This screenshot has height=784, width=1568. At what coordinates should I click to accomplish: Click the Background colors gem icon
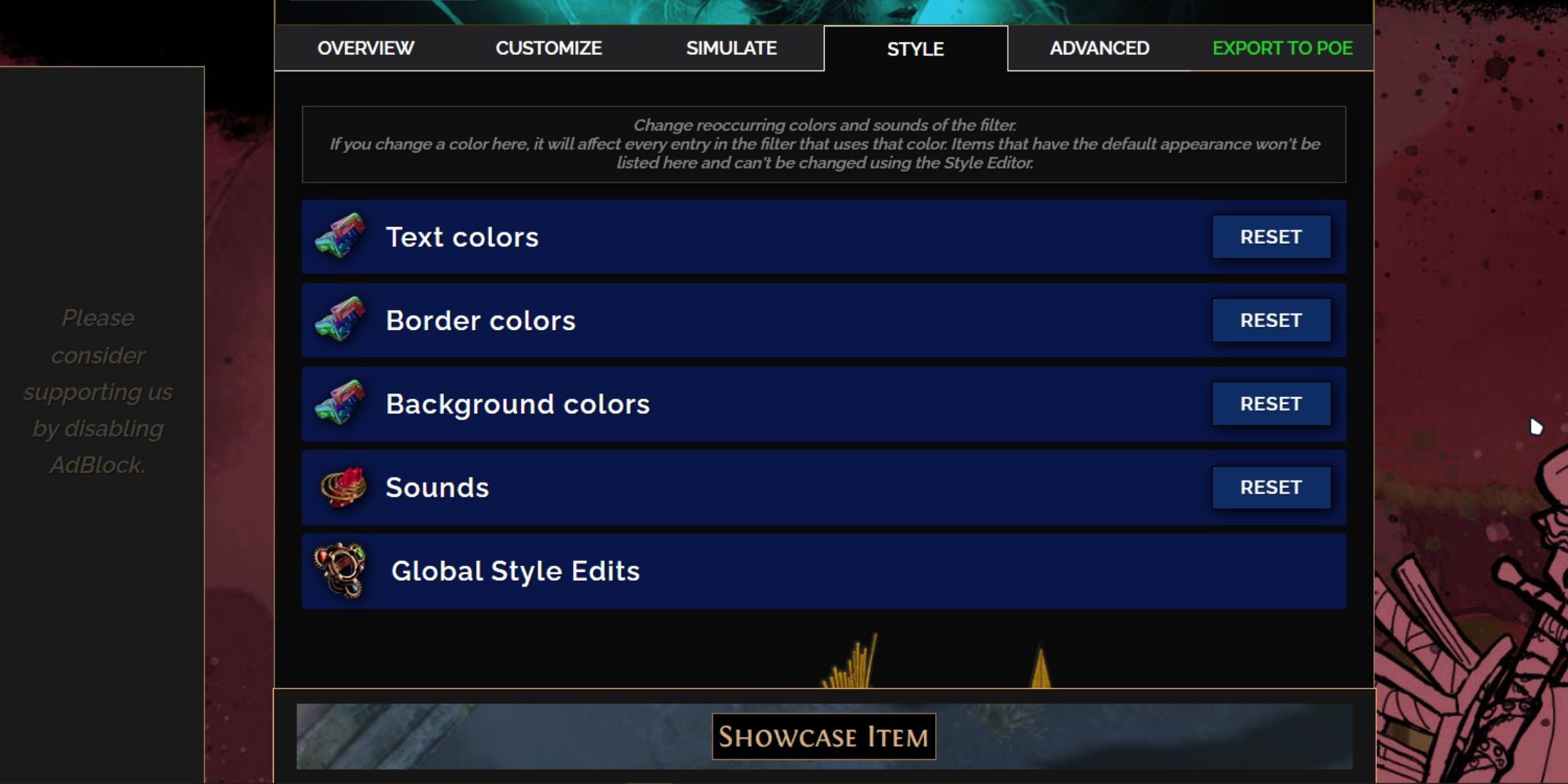click(x=343, y=403)
